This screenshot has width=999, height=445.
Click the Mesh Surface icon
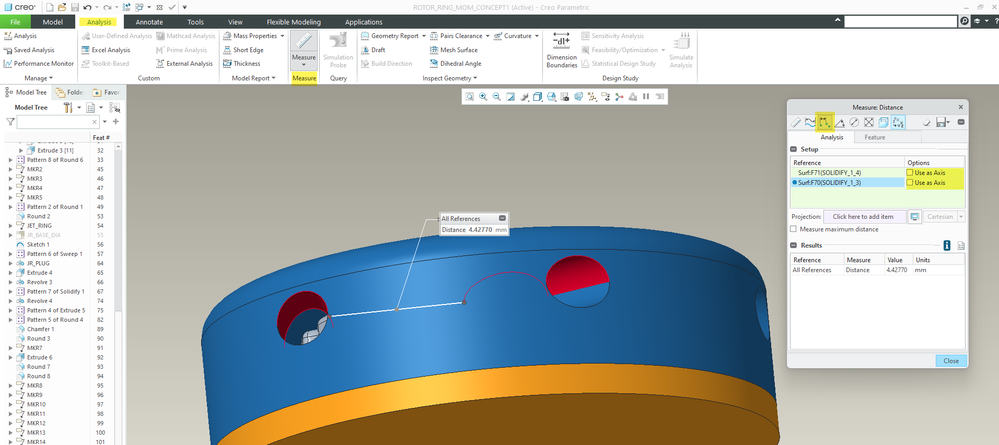455,50
